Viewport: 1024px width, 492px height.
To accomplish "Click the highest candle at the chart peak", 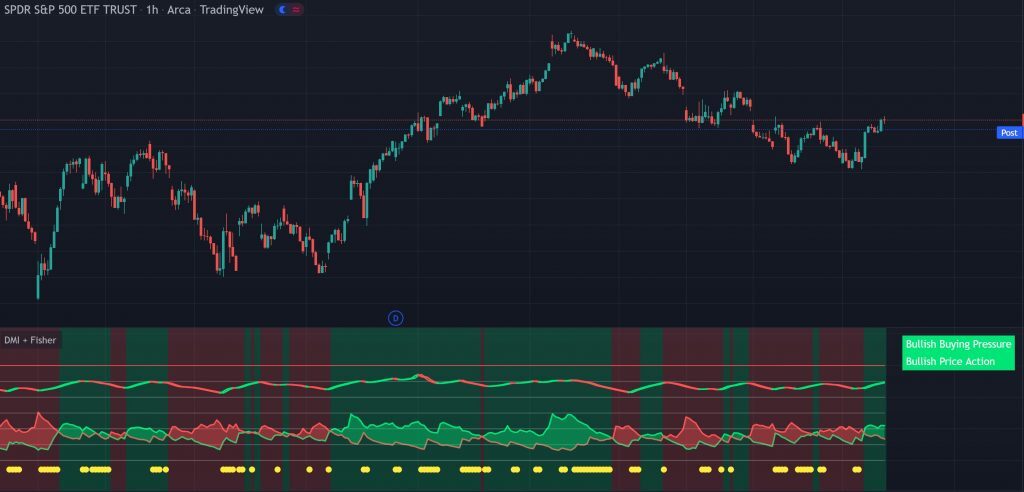I will [569, 37].
